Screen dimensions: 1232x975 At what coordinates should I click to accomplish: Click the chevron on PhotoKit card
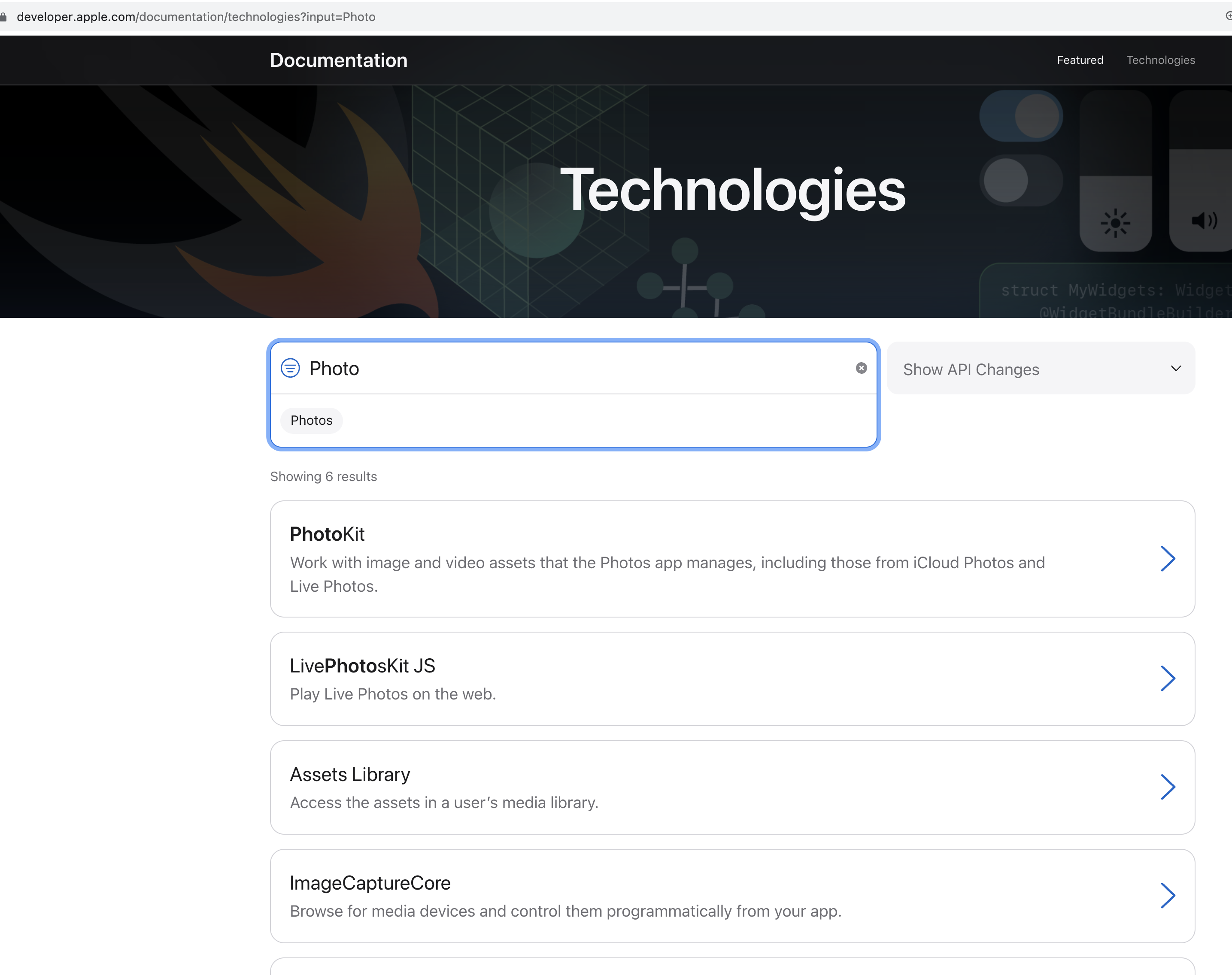point(1168,559)
